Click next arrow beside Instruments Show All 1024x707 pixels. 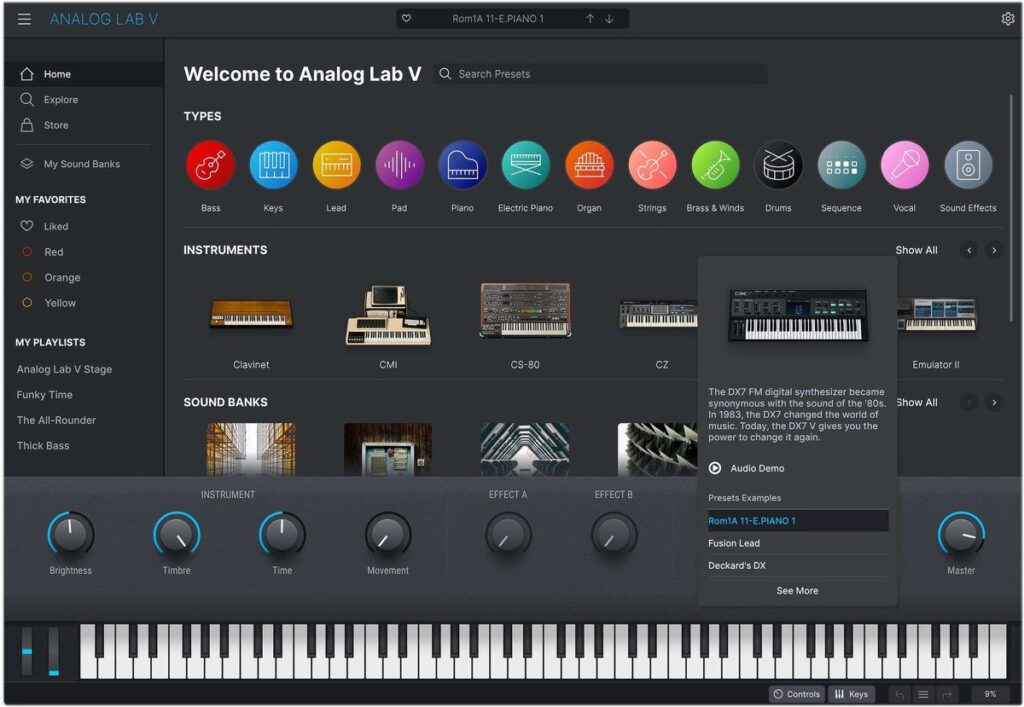(x=995, y=251)
